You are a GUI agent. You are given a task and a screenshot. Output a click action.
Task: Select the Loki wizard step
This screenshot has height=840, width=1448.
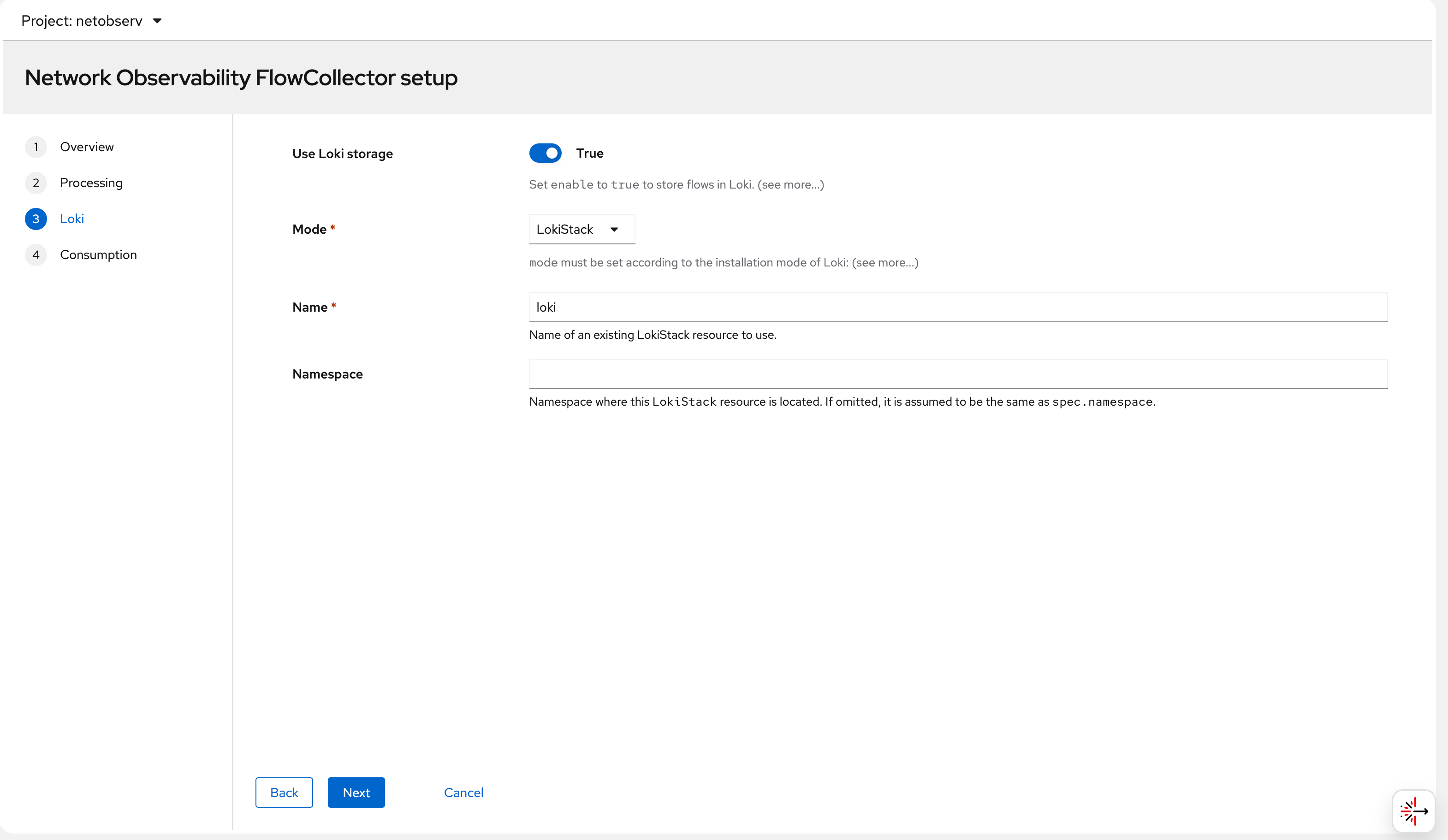[72, 219]
